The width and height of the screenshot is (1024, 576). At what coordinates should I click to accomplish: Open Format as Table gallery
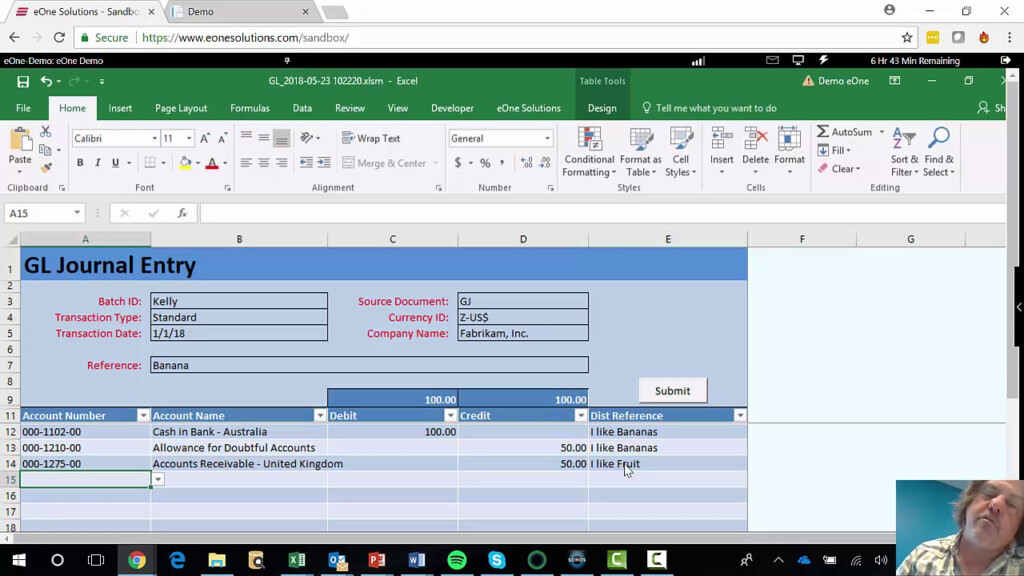coord(641,152)
